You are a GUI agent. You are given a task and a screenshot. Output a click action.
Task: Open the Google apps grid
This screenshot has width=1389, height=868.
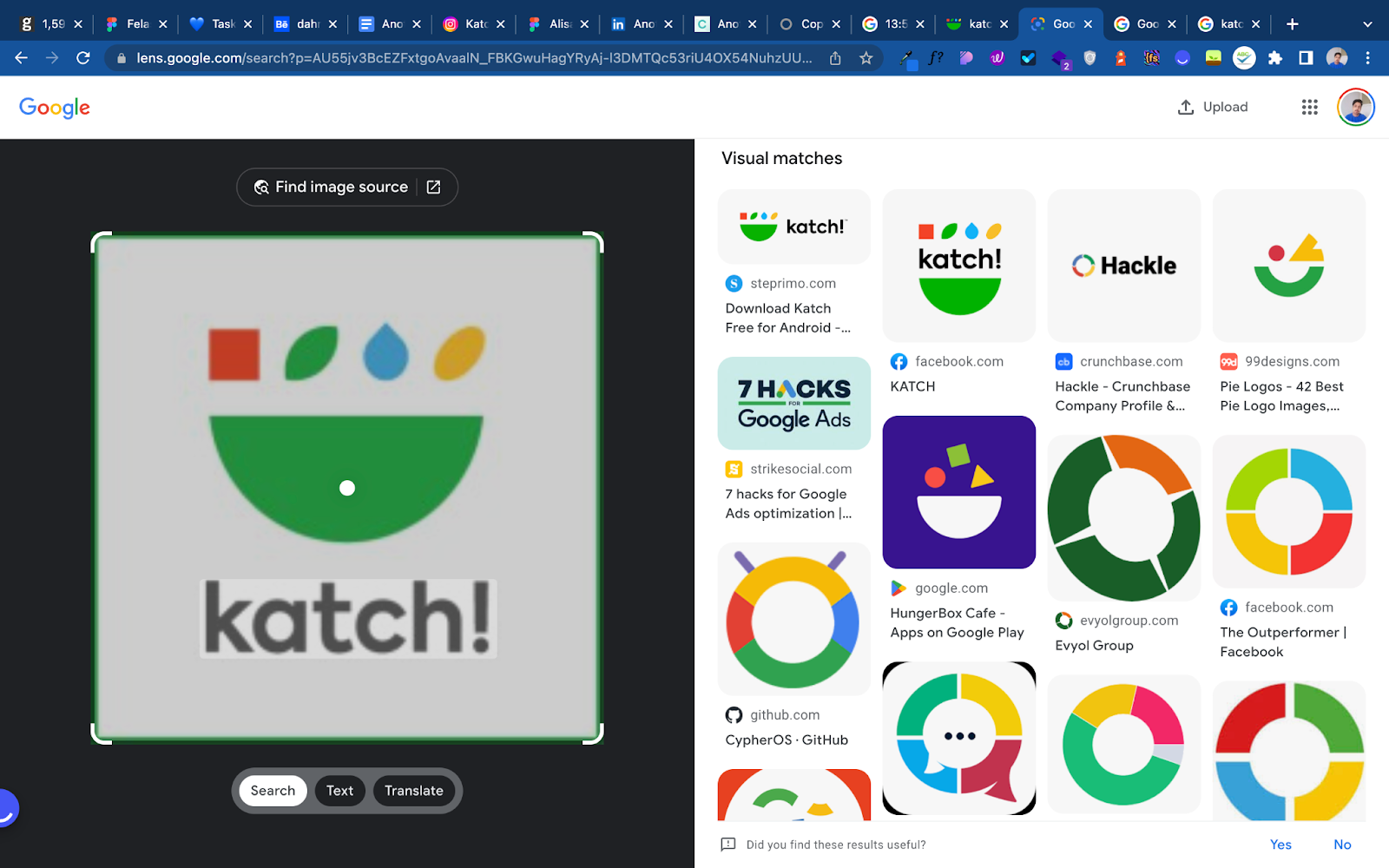point(1310,107)
